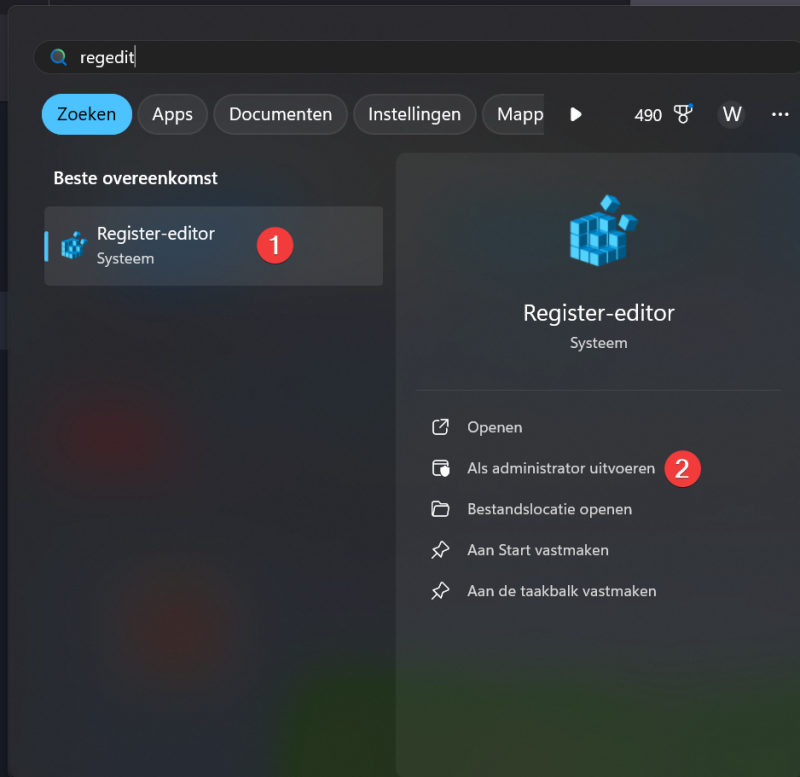800x777 pixels.
Task: Click Openen to launch Register-editor
Action: click(494, 427)
